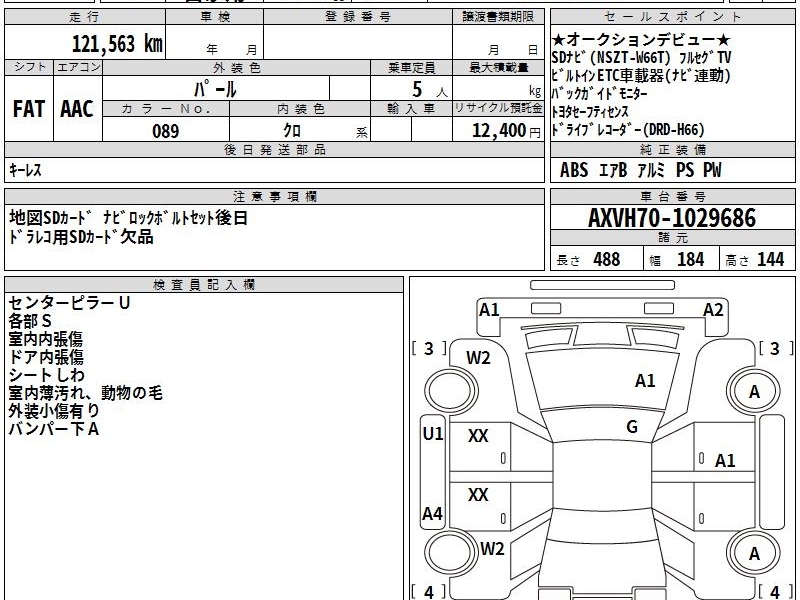Select inspector note 室内薄汚れ、動物の毛
Viewport: 800px width, 600px height.
85,392
